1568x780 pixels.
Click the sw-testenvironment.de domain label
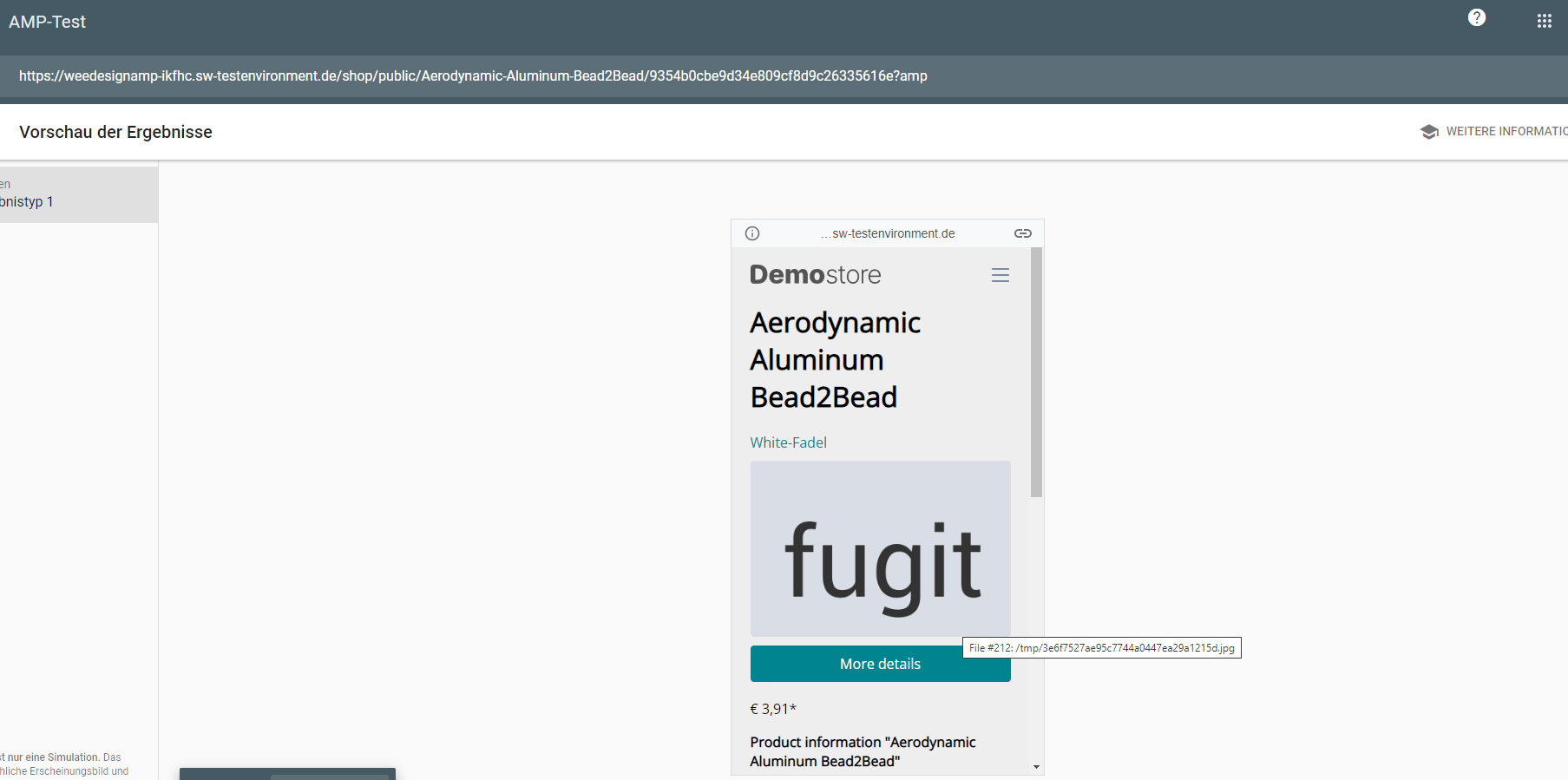click(x=888, y=233)
